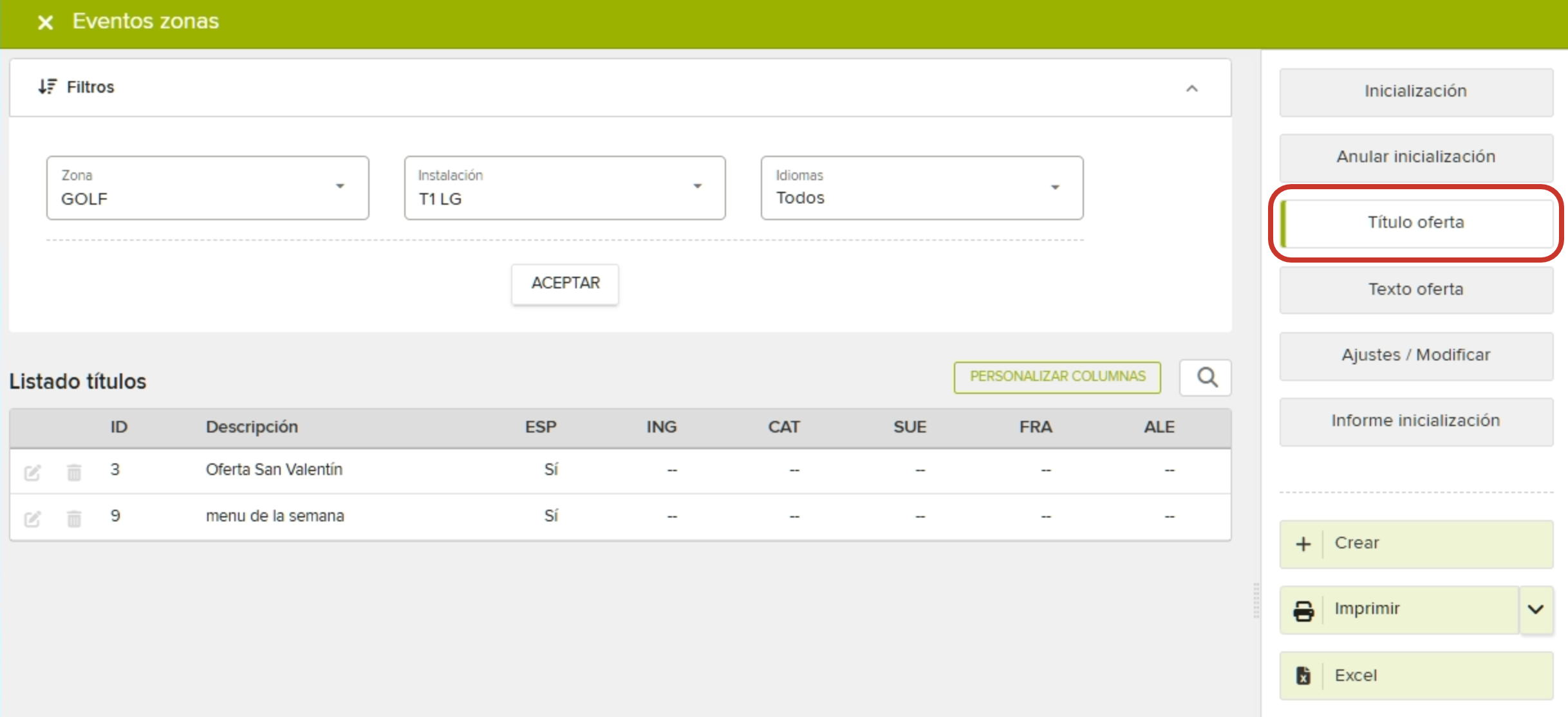Screen dimensions: 1568x717
Task: Open Informe inicialización option
Action: click(1416, 421)
